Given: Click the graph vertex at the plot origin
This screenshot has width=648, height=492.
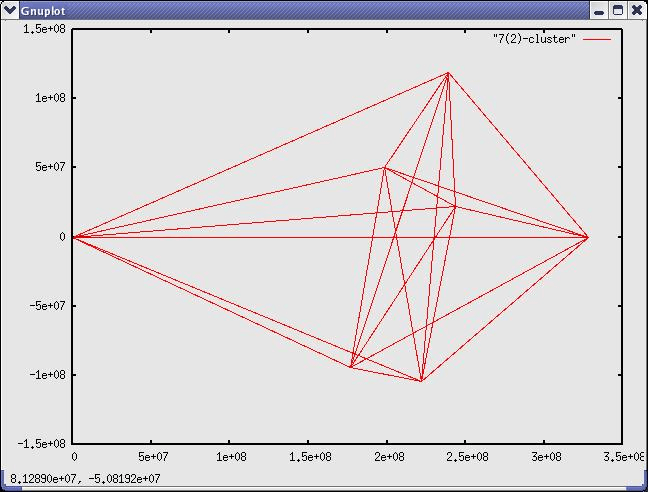Looking at the screenshot, I should pos(74,237).
